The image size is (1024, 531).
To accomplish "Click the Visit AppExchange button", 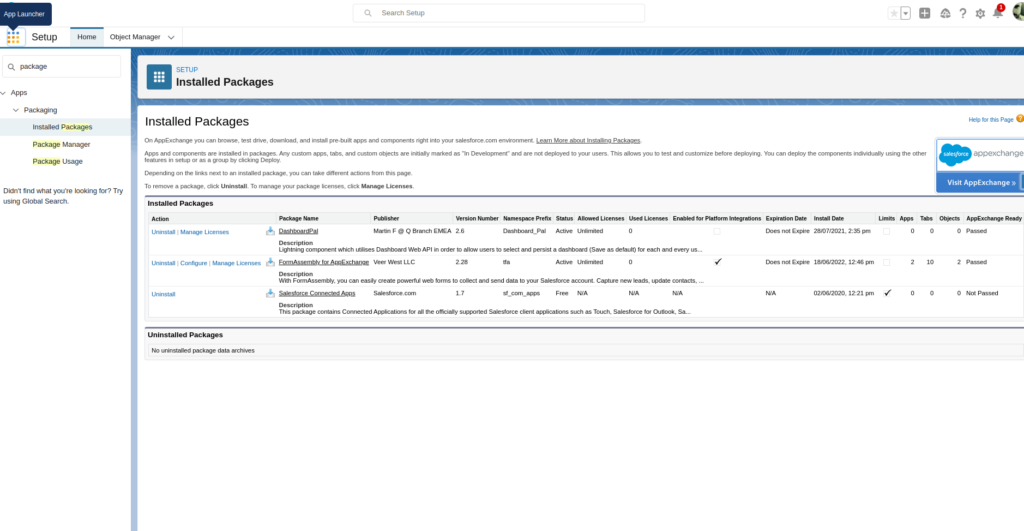I will tap(976, 182).
